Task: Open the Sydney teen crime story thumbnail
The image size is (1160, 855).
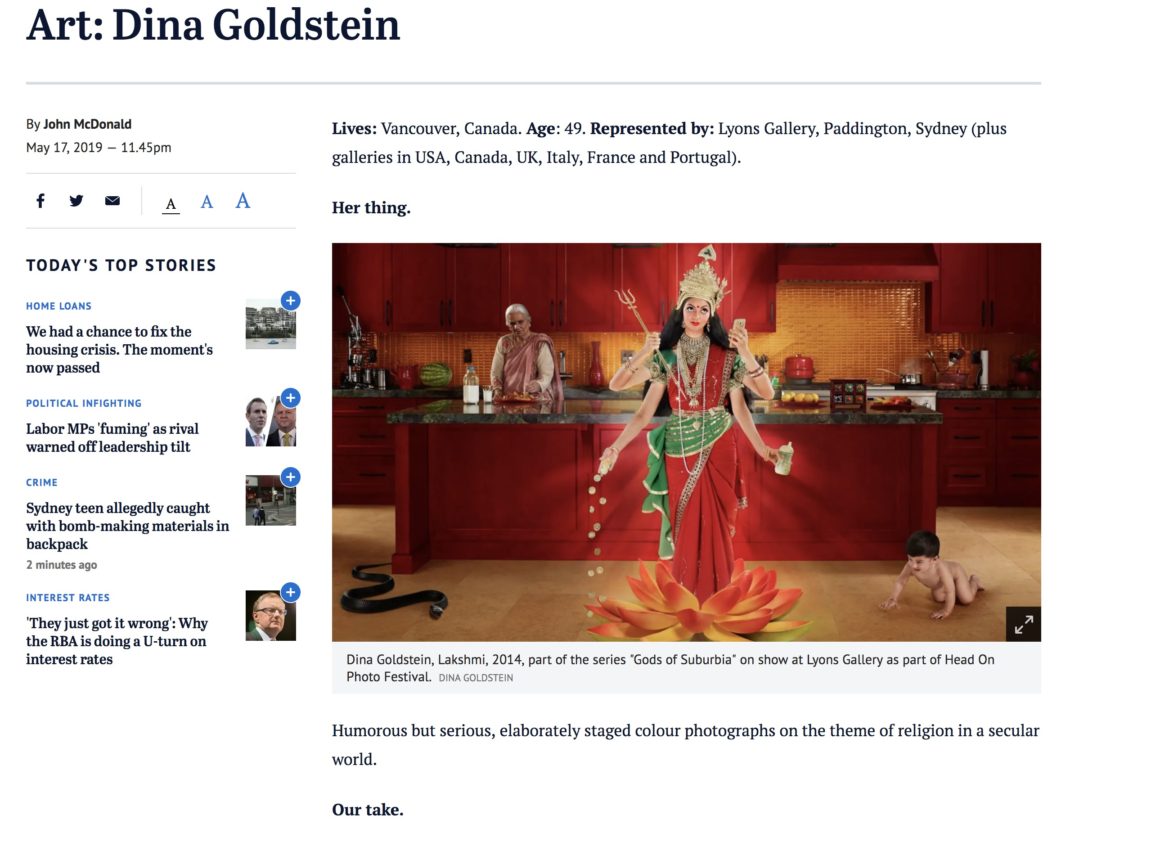Action: coord(271,501)
